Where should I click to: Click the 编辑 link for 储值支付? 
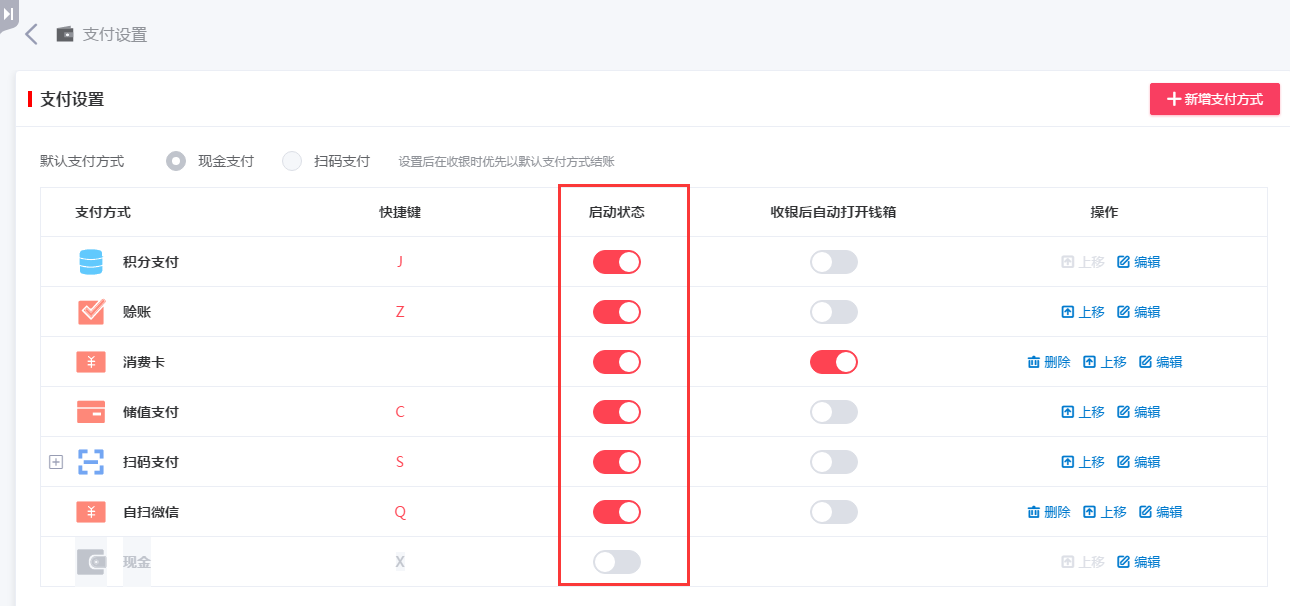tap(1161, 411)
